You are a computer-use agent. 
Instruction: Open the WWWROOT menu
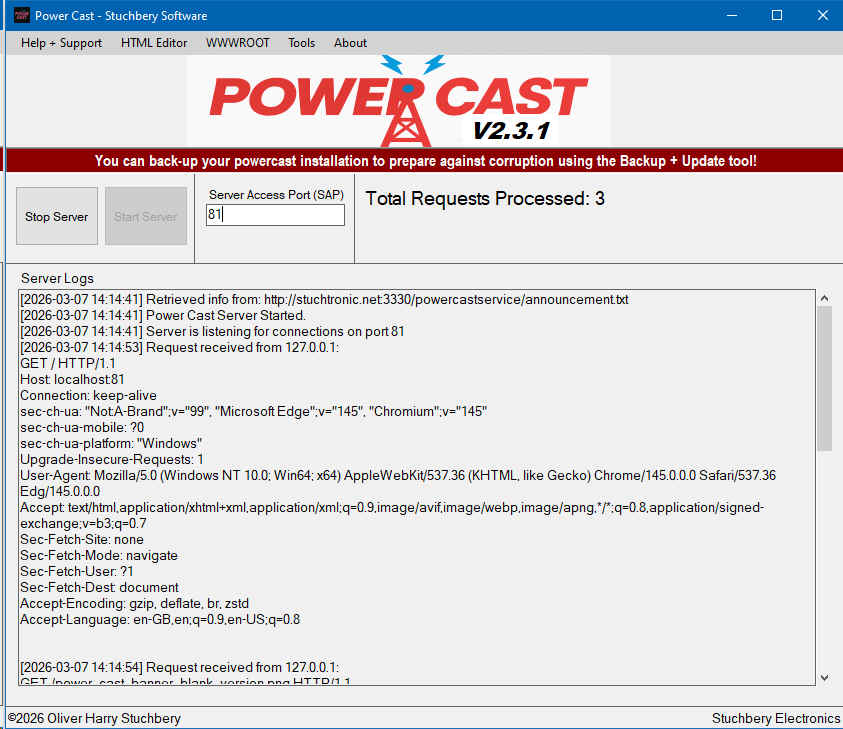[x=238, y=43]
